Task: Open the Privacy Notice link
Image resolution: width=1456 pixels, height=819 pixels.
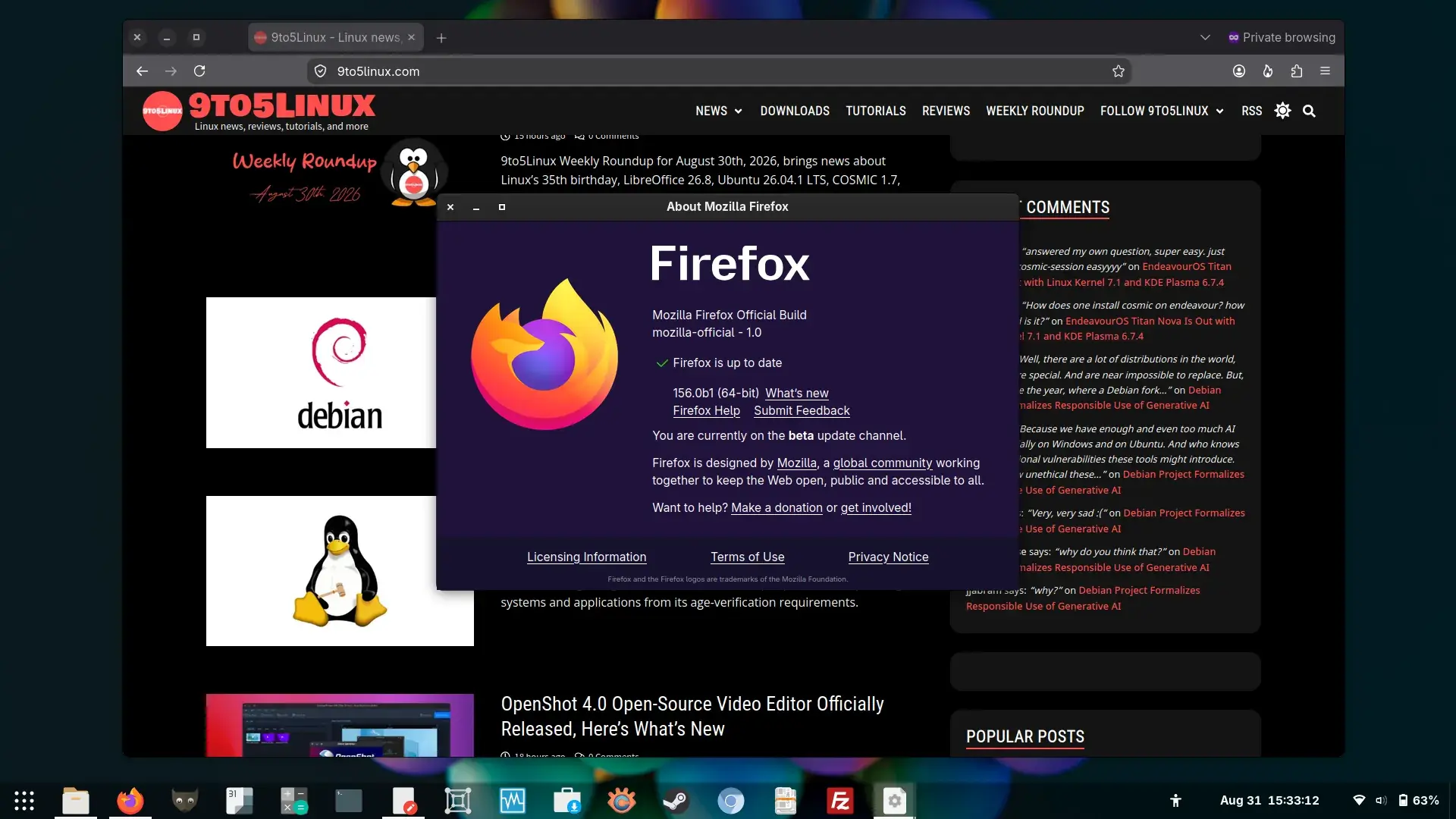Action: click(888, 557)
